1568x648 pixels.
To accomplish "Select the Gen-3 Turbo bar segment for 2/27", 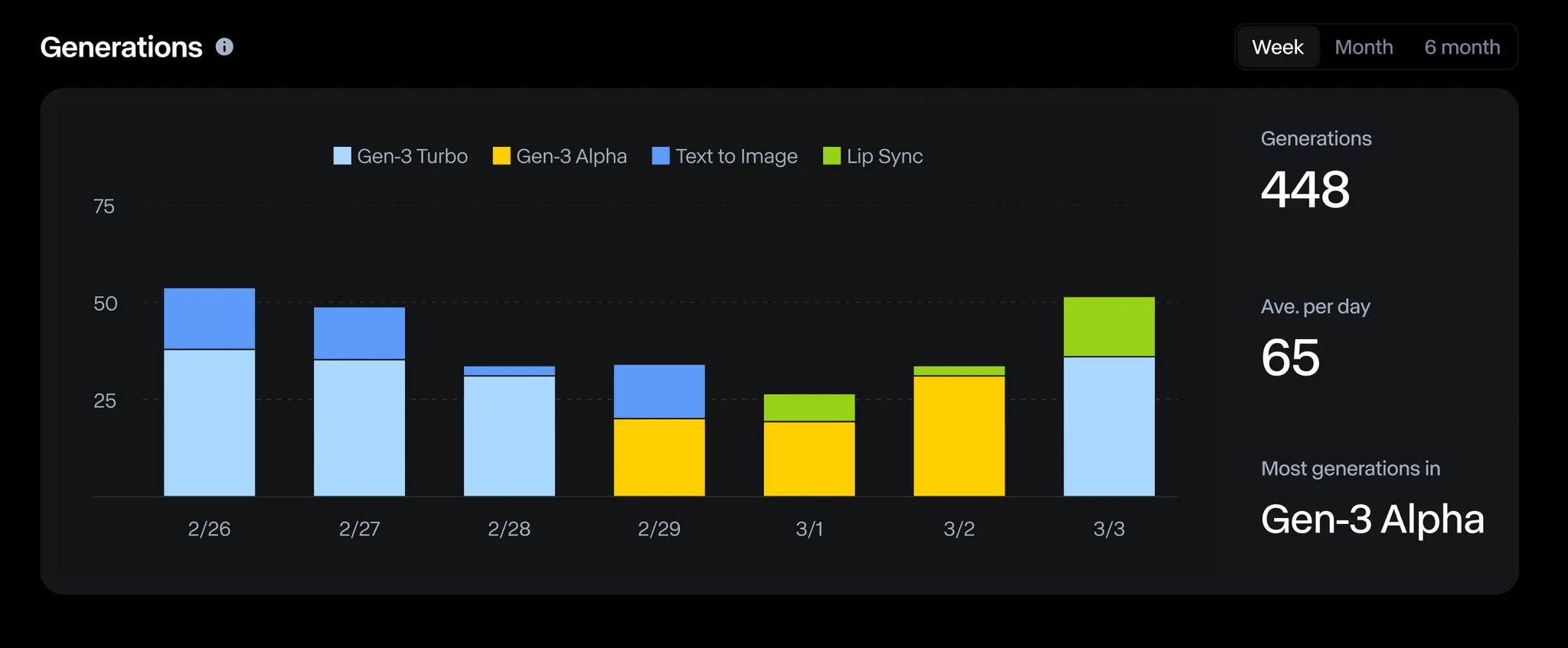I will pyautogui.click(x=359, y=428).
